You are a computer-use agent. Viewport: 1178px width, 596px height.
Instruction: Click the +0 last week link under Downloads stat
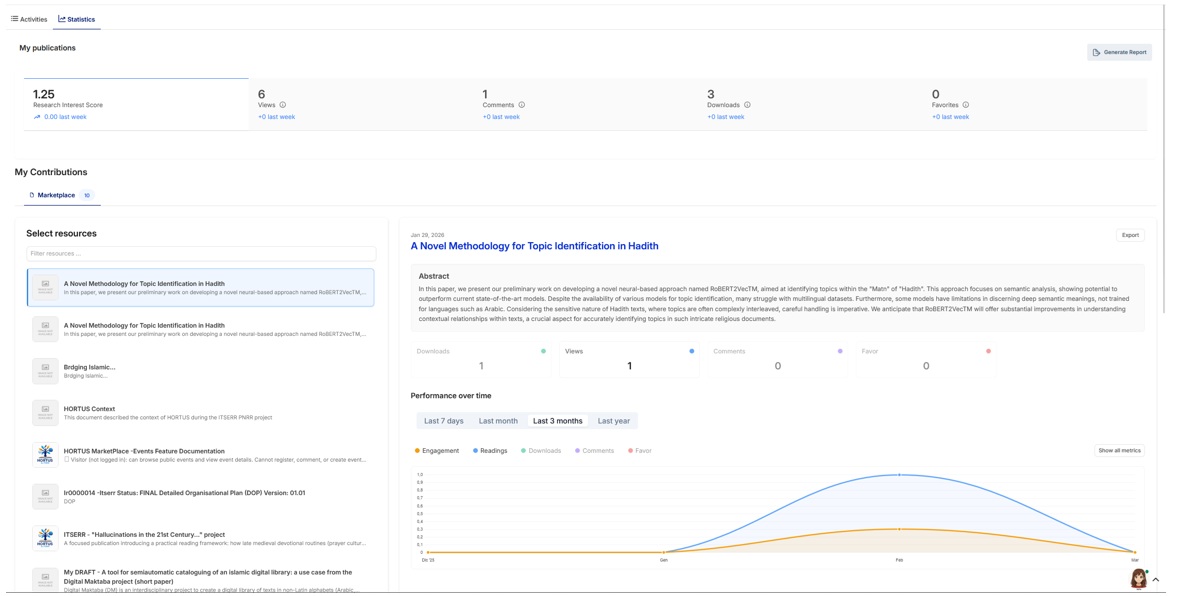(726, 117)
